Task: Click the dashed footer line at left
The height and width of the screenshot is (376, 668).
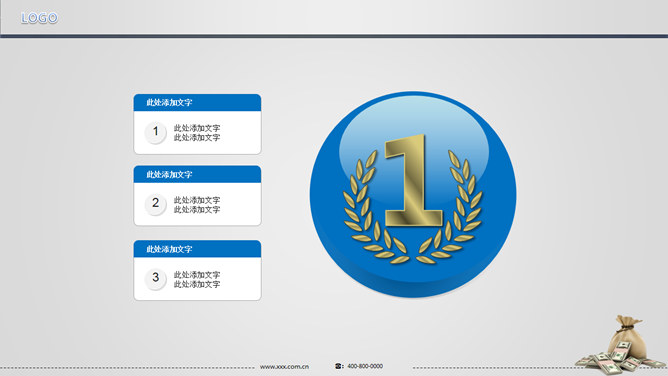Action: 128,367
